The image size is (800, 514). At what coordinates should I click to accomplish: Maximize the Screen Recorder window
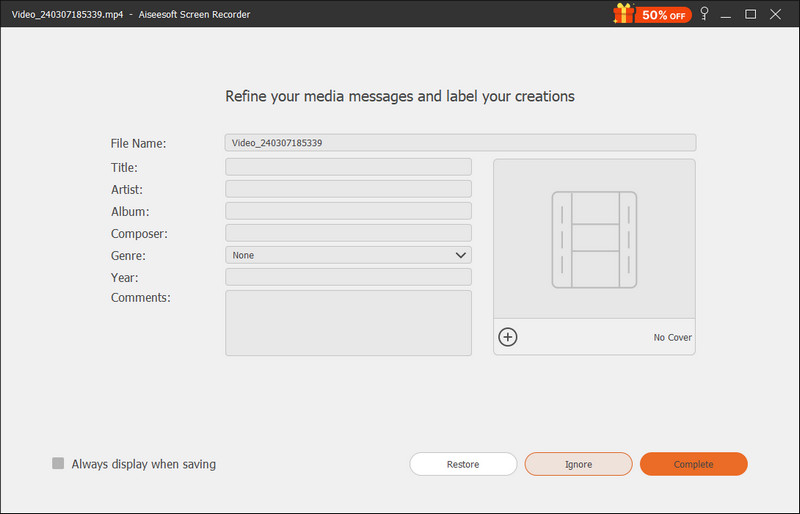tap(751, 14)
